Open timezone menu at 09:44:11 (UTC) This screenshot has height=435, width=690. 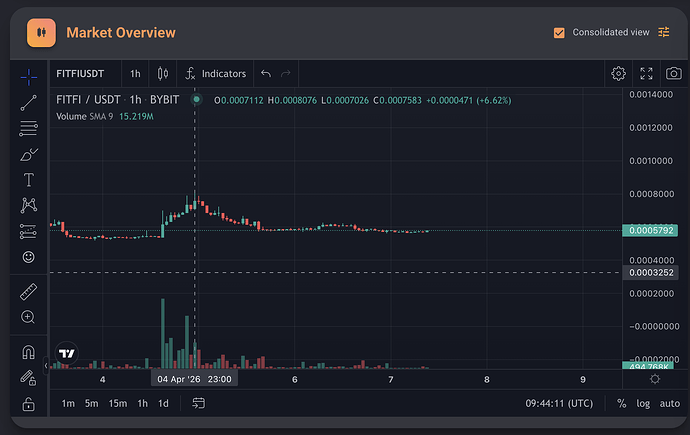click(559, 403)
